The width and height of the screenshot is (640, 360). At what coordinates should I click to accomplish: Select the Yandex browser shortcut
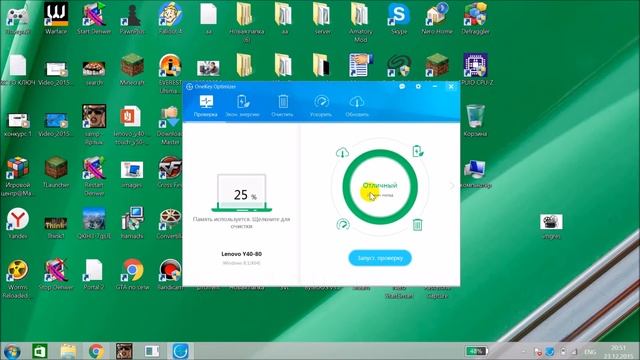click(18, 223)
